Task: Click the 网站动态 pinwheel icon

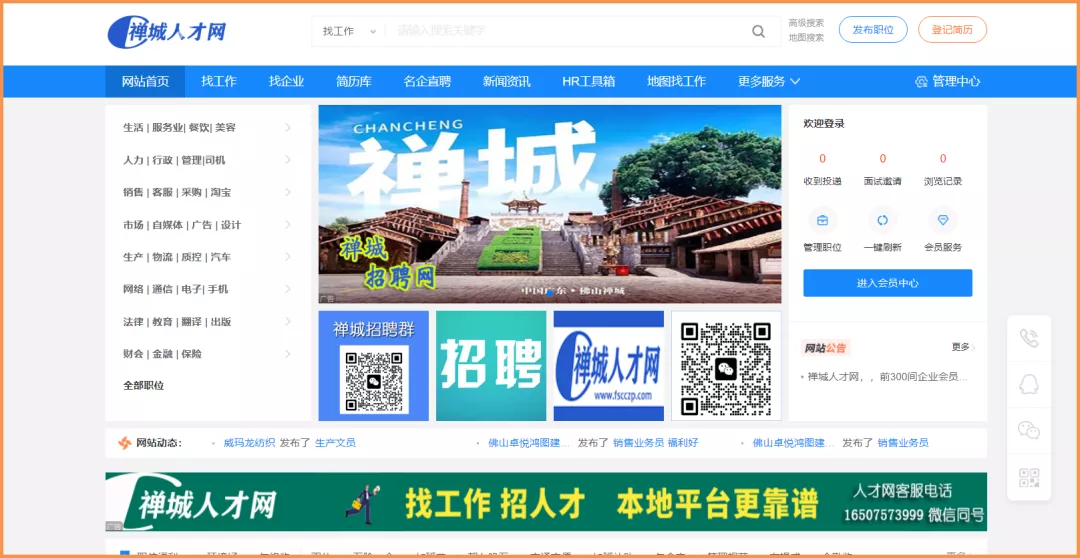Action: pyautogui.click(x=125, y=443)
